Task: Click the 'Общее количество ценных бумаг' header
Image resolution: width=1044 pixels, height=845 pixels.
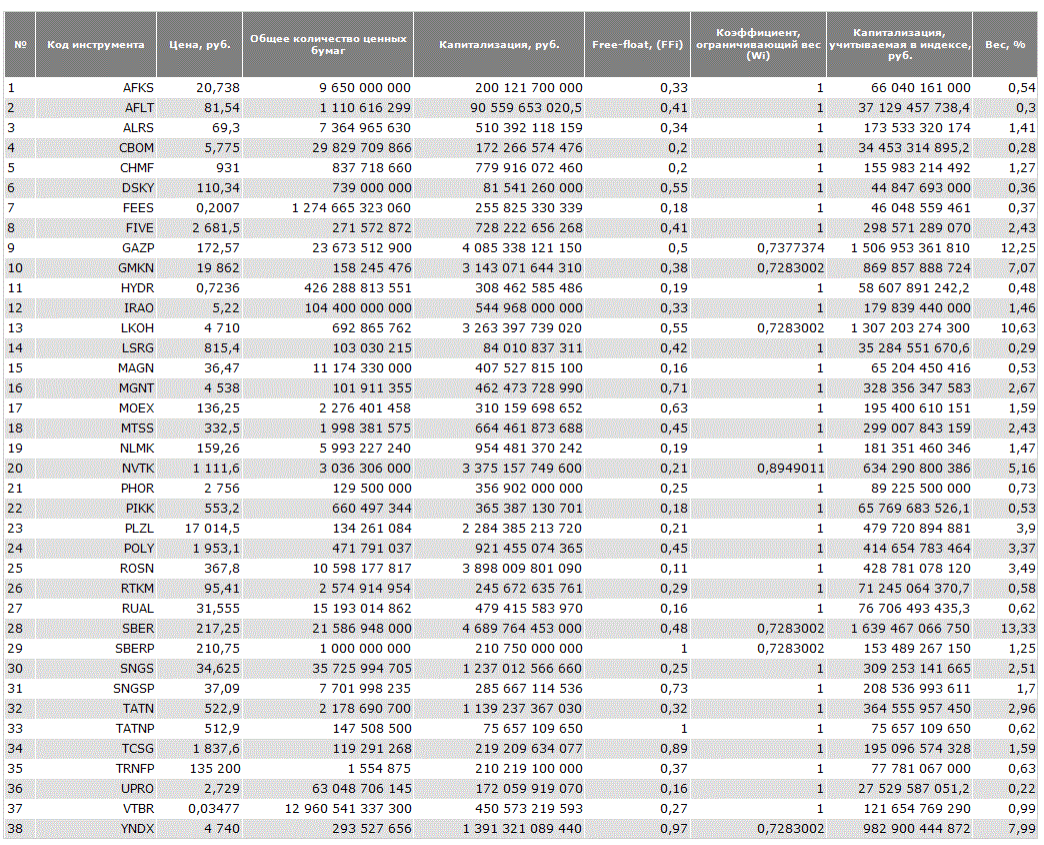Action: 328,45
